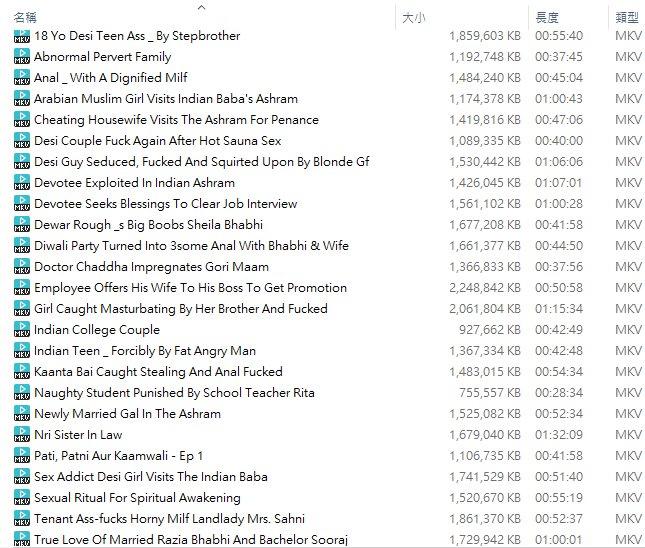This screenshot has height=548, width=645.
Task: Click the 類型 type column header
Action: 627,18
